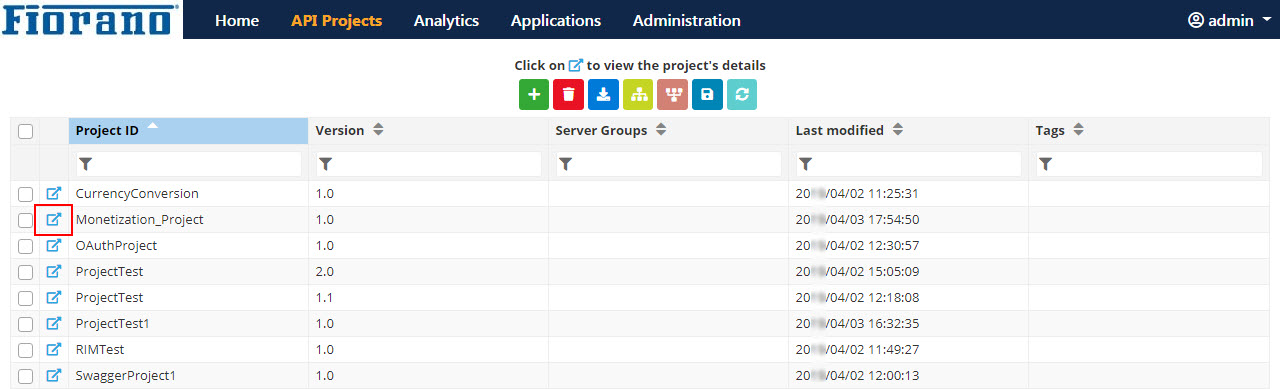The width and height of the screenshot is (1280, 389).
Task: Click the green add project button
Action: click(x=534, y=94)
